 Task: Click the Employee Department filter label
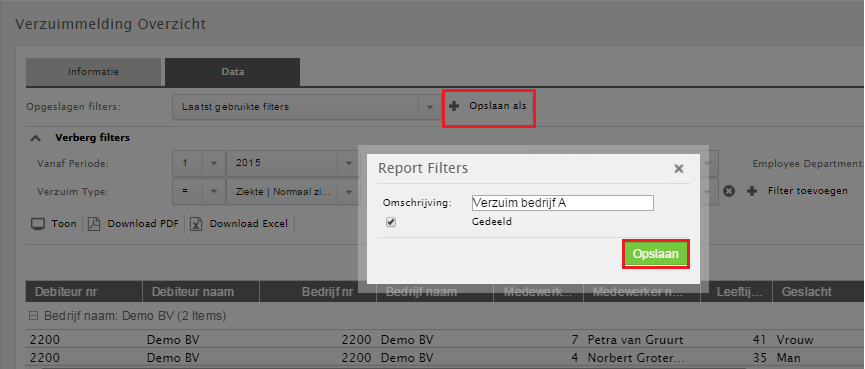(x=808, y=164)
